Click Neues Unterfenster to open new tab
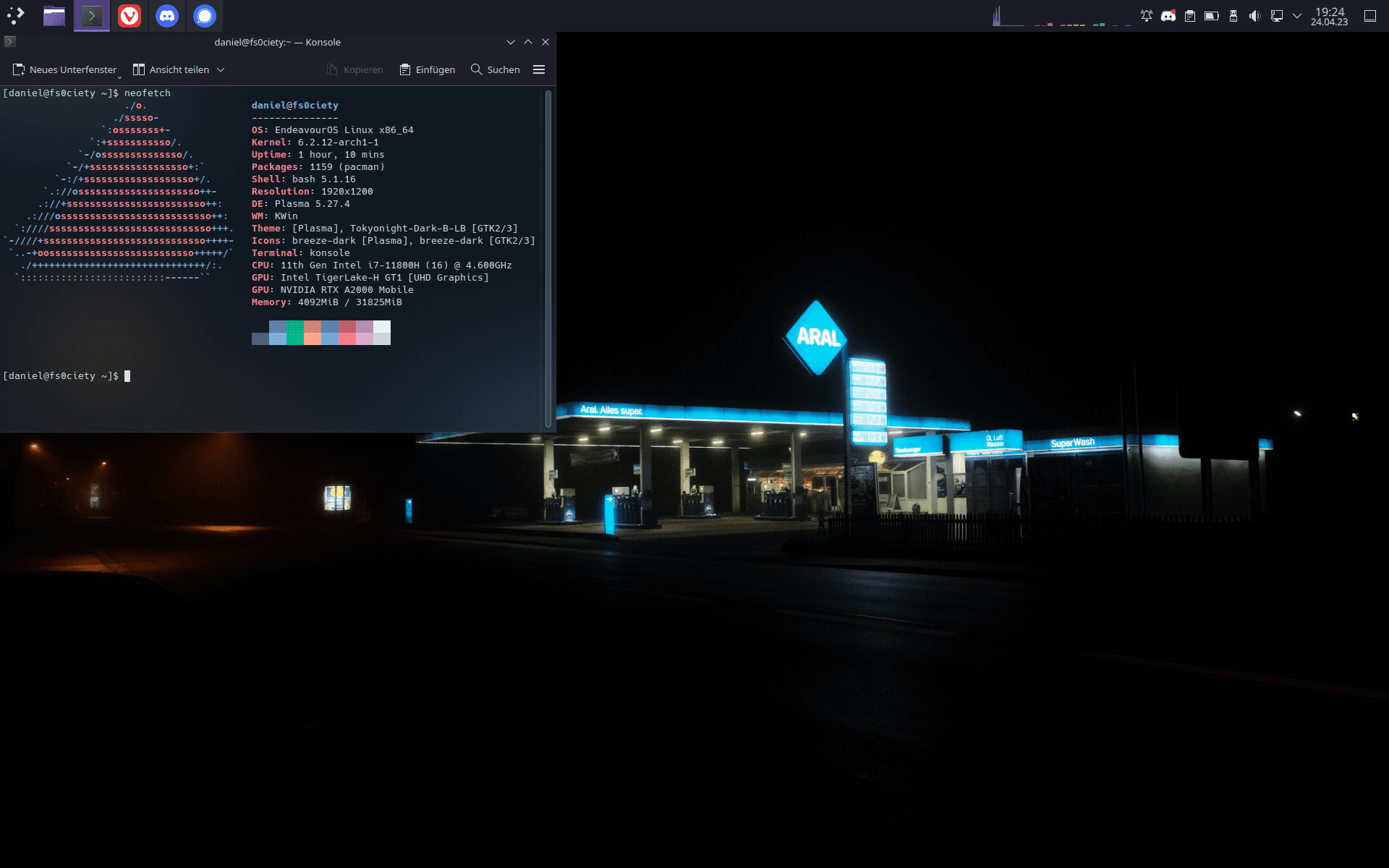This screenshot has width=1389, height=868. [64, 69]
